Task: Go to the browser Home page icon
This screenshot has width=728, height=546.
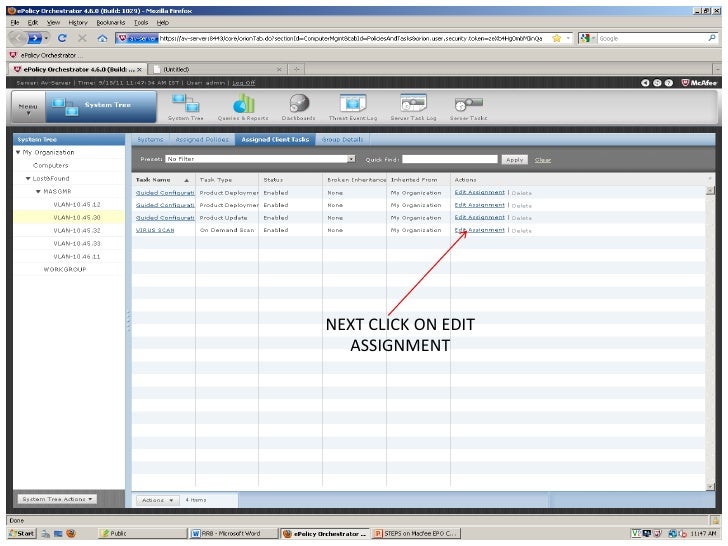Action: pos(102,38)
